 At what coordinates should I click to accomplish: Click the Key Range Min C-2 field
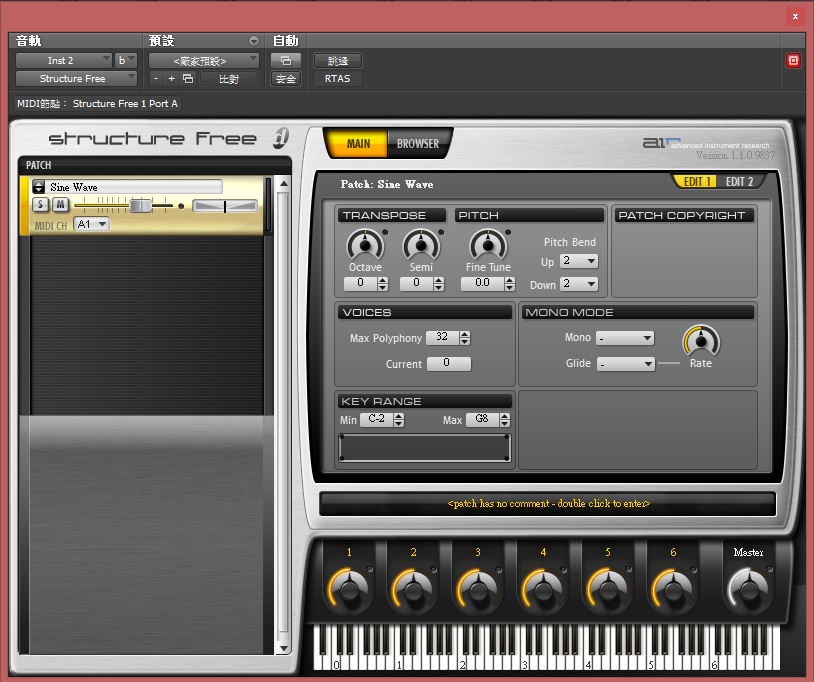(x=377, y=419)
